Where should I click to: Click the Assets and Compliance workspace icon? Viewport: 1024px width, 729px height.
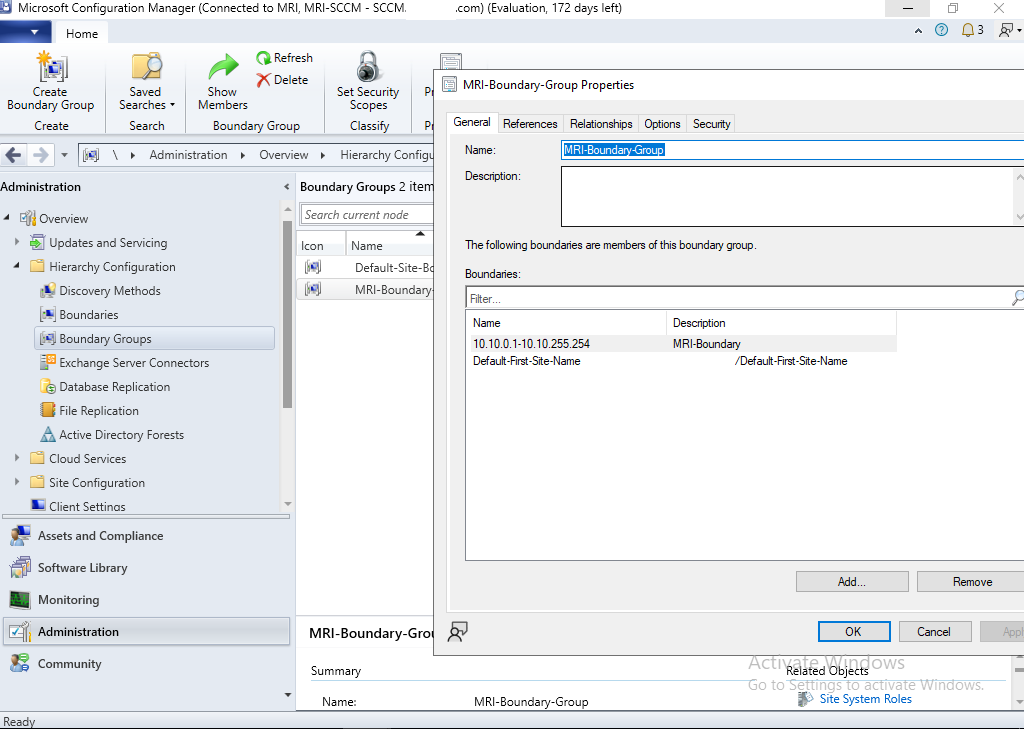(20, 536)
